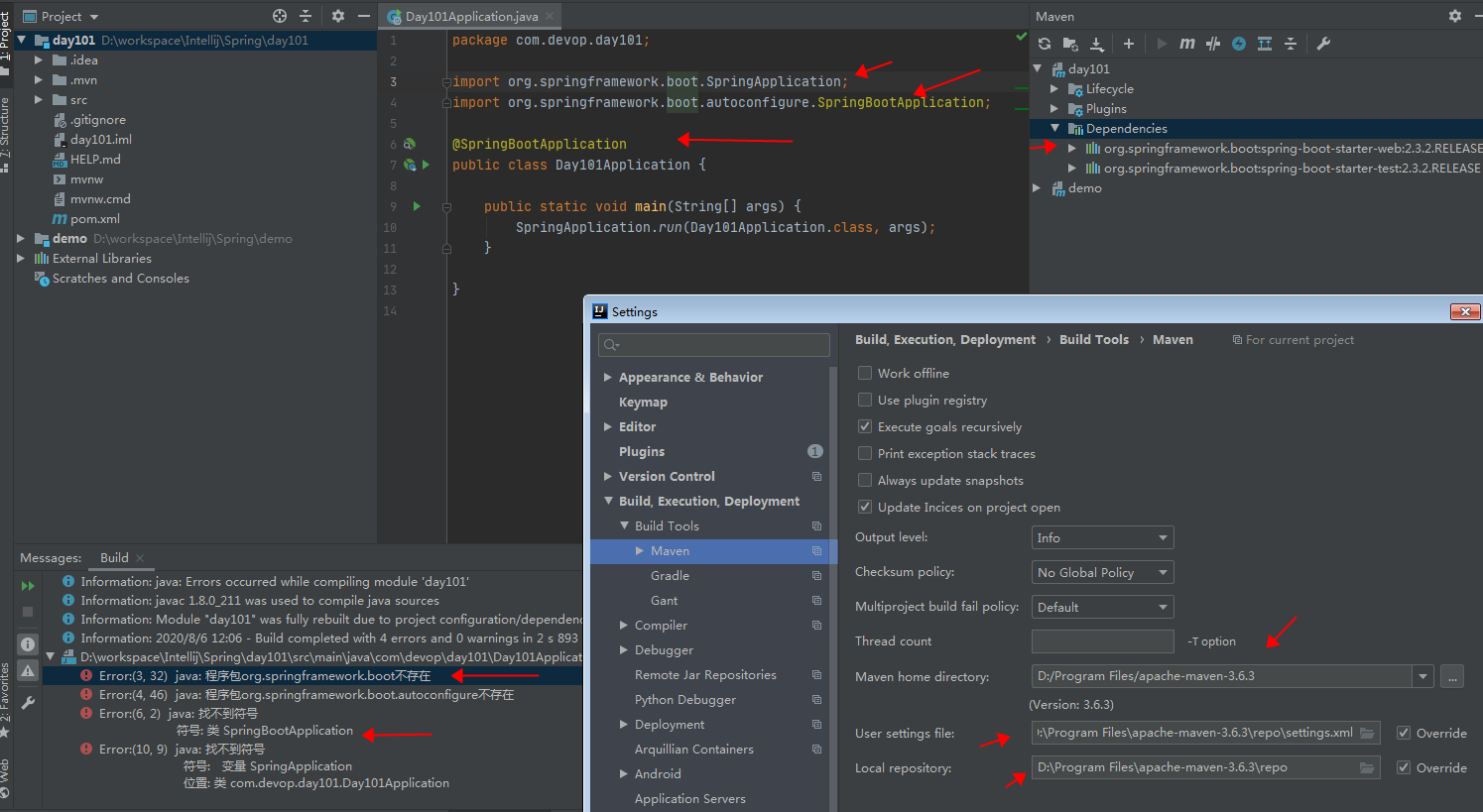The width and height of the screenshot is (1483, 812).
Task: Select Python Debugger in Settings sidebar
Action: 685,699
